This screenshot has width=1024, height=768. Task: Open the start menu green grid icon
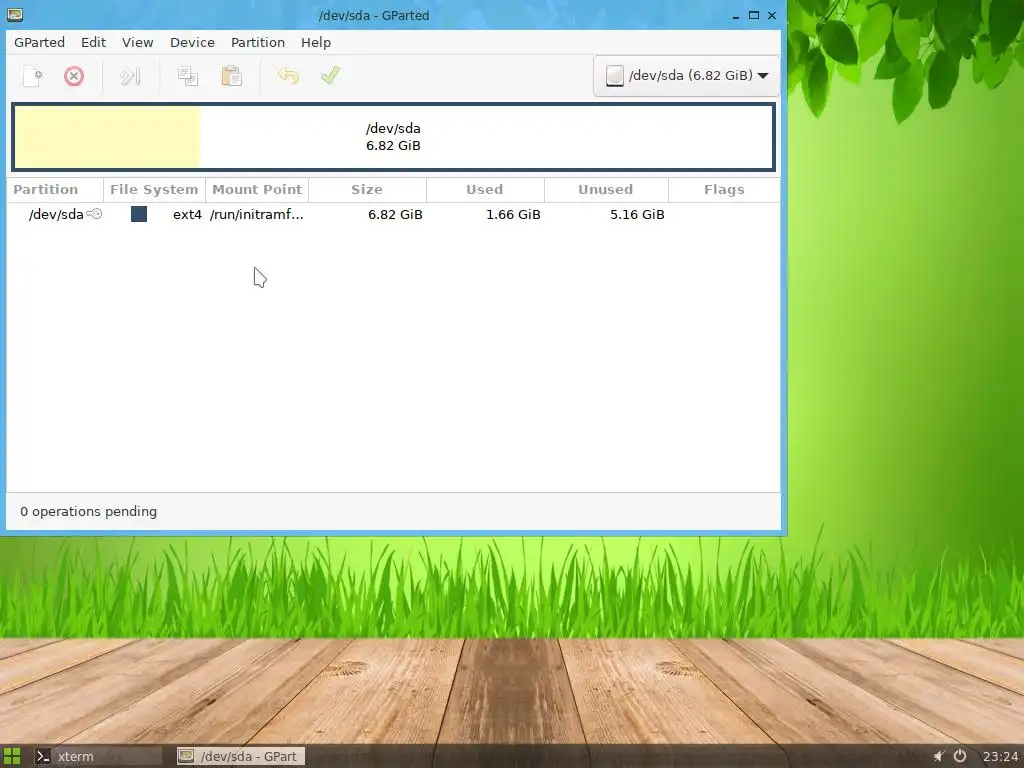coord(12,756)
